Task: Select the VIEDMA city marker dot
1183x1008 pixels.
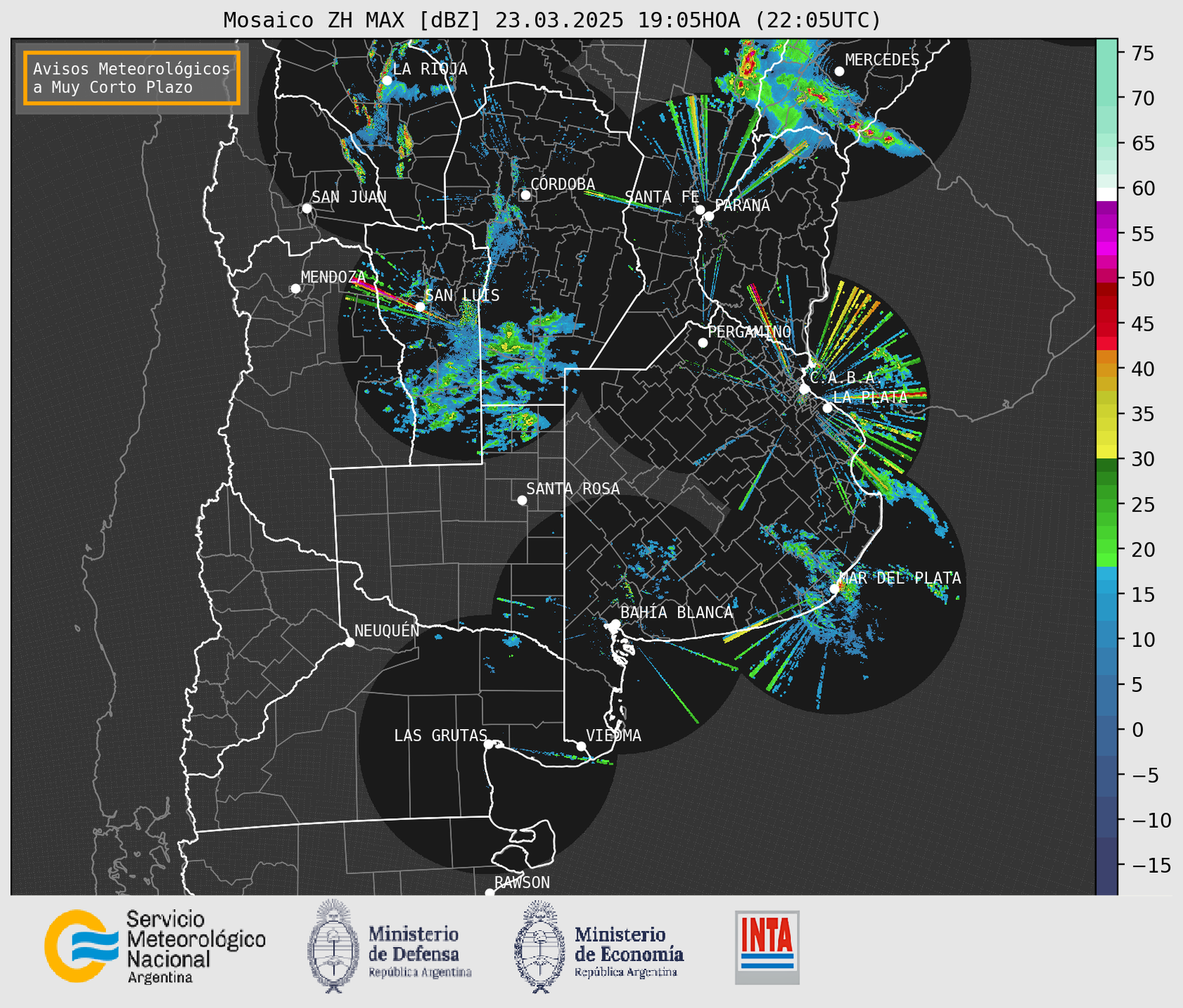Action: pyautogui.click(x=581, y=746)
